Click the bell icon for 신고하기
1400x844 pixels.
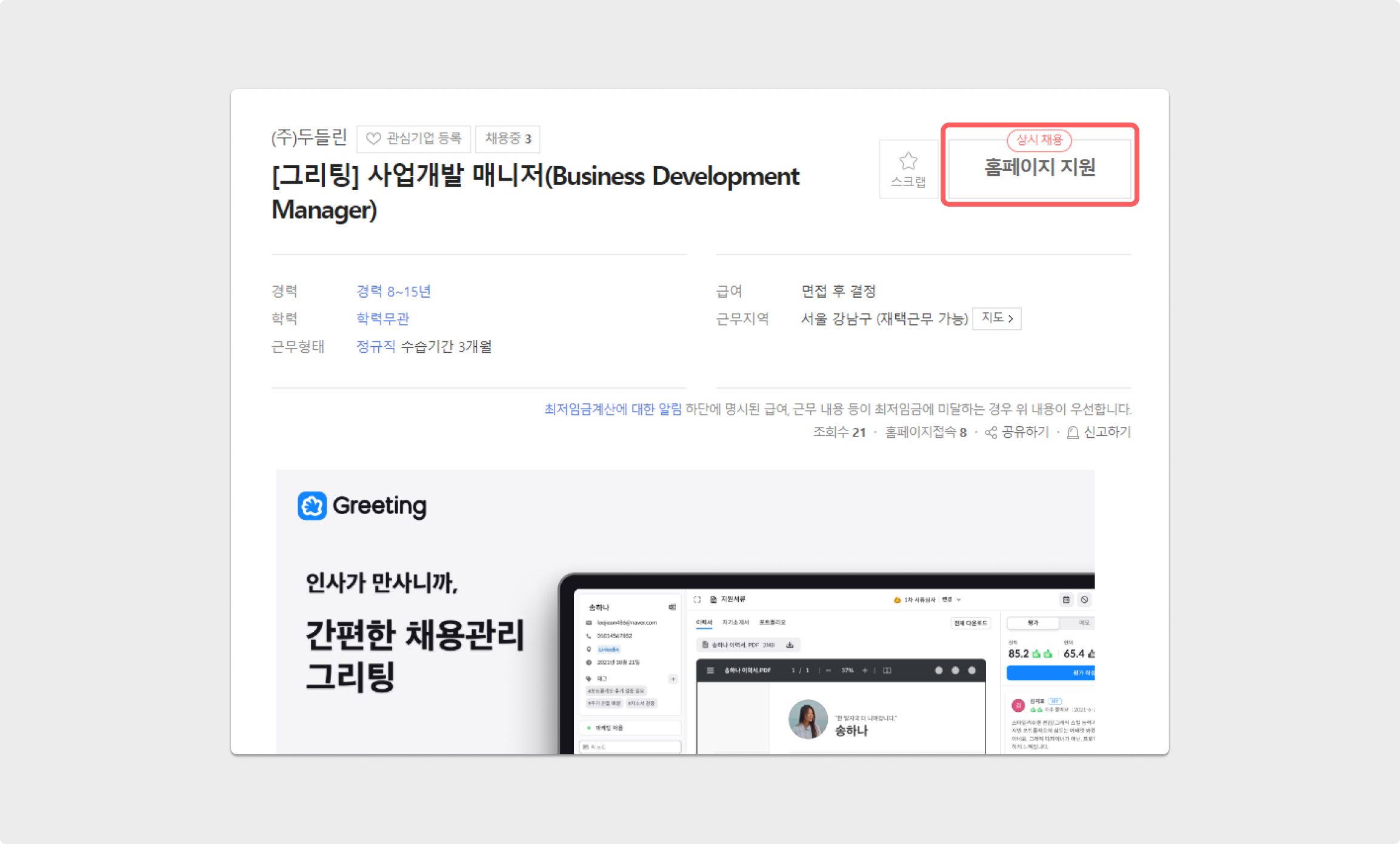1073,432
